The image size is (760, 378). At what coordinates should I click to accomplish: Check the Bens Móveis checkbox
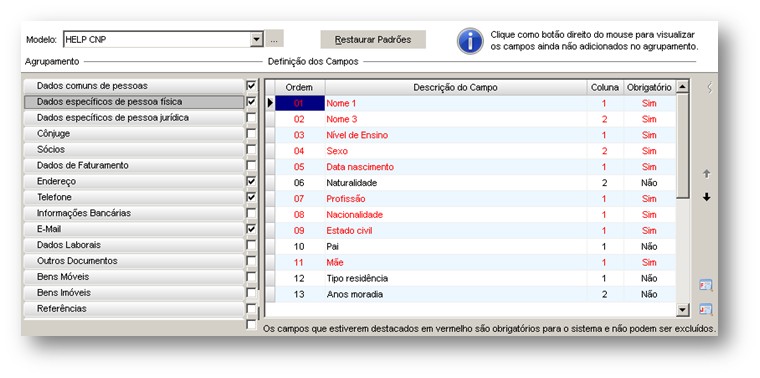pos(251,277)
